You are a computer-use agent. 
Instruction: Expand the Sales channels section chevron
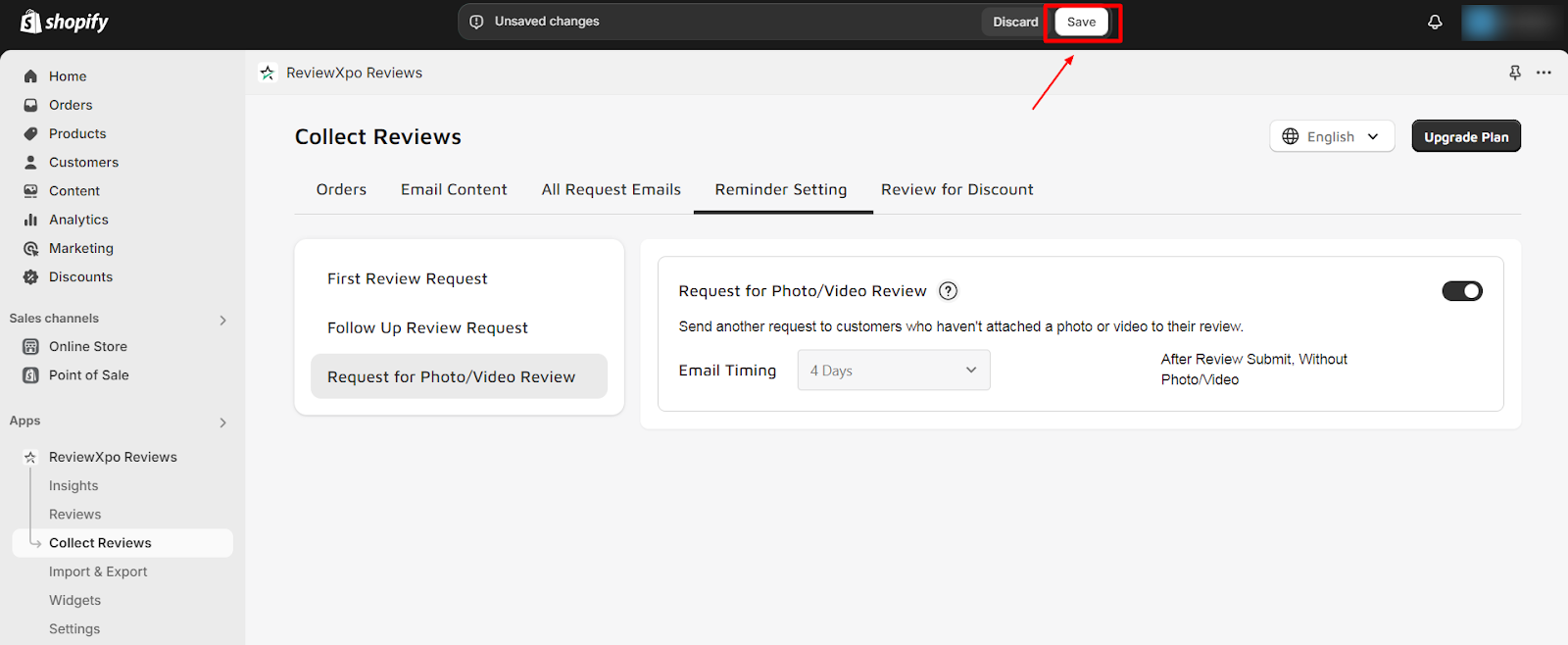(223, 320)
